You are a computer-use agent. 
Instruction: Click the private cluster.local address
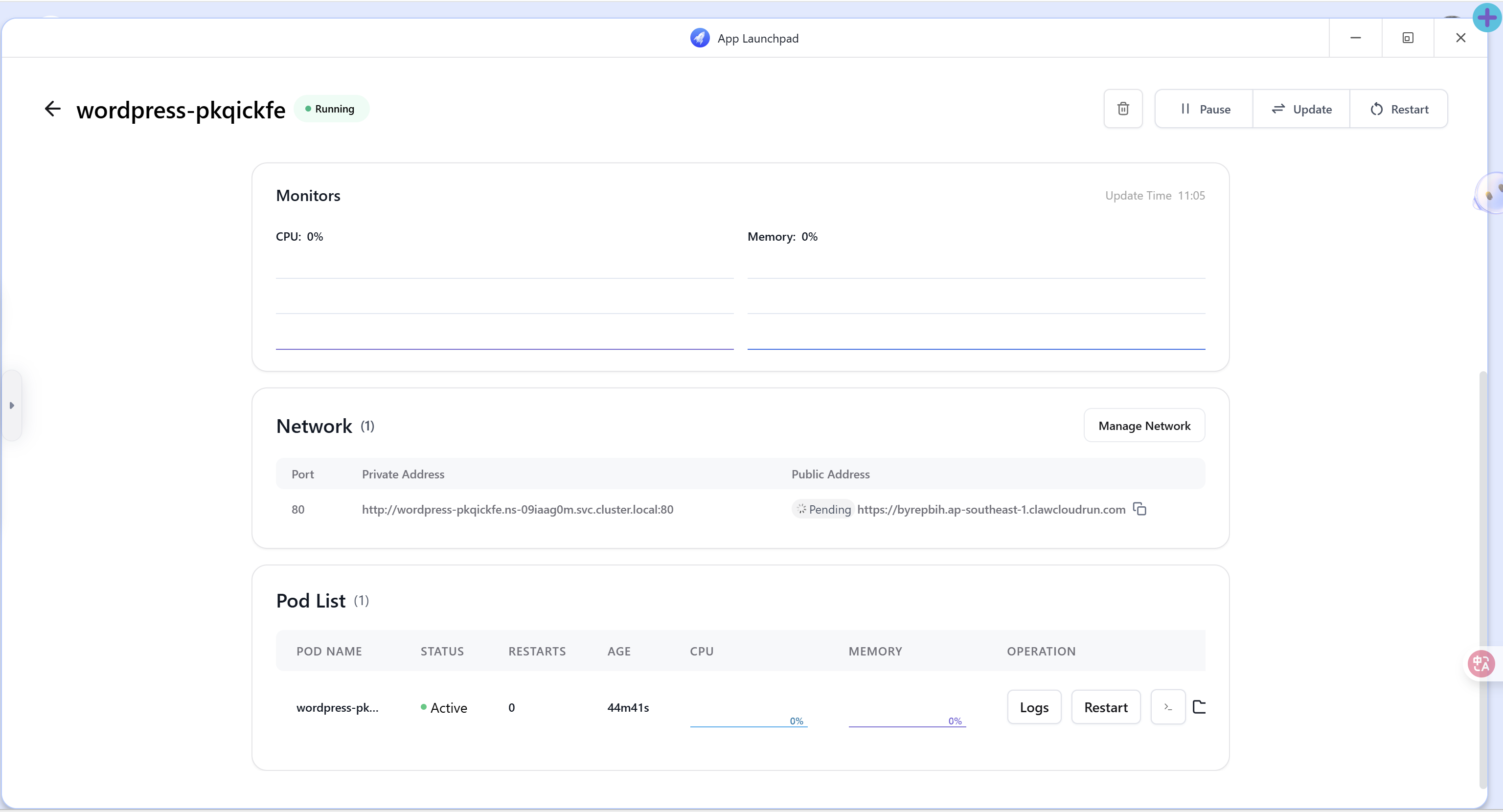517,509
